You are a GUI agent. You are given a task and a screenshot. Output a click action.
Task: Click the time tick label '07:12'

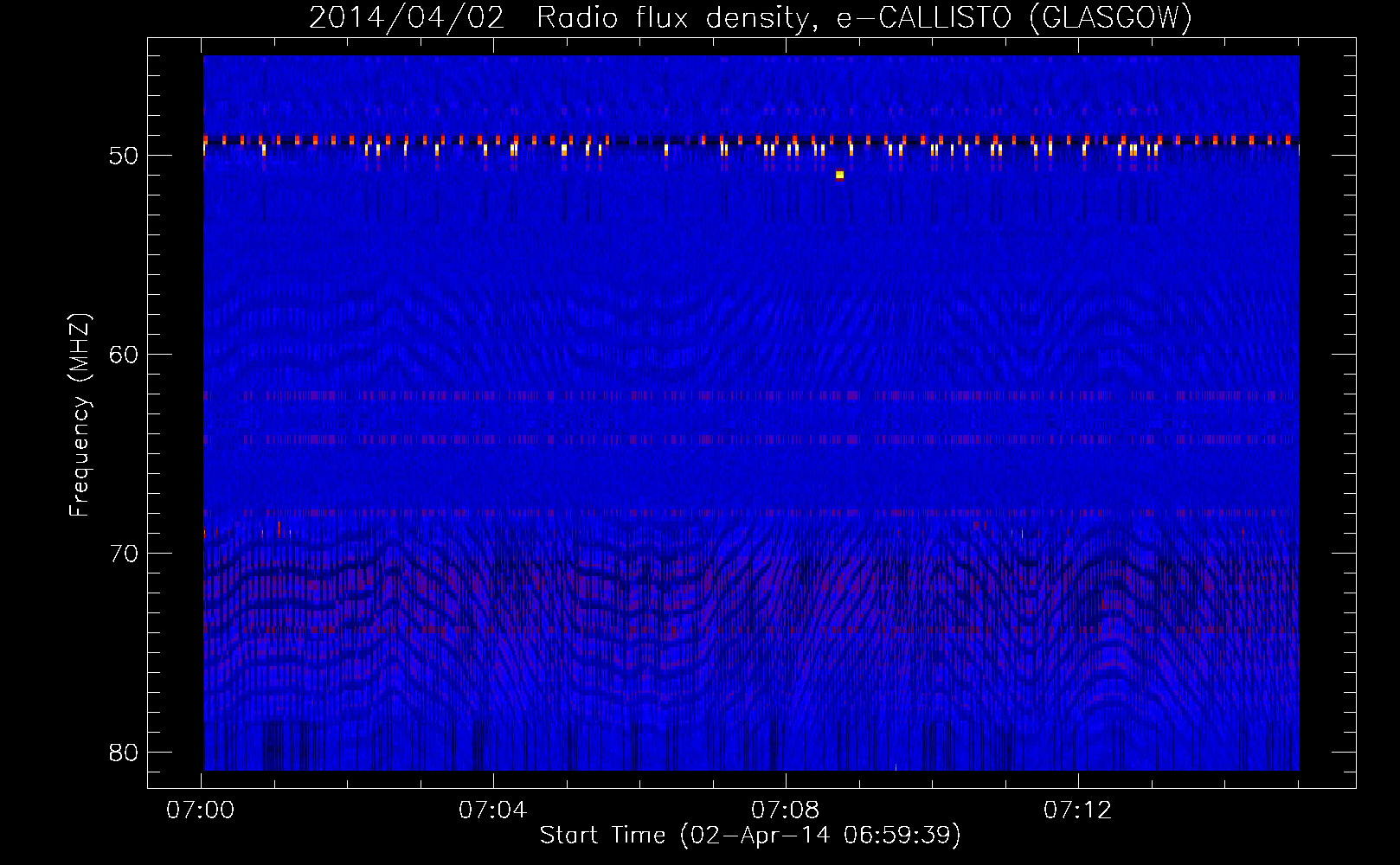(1078, 811)
